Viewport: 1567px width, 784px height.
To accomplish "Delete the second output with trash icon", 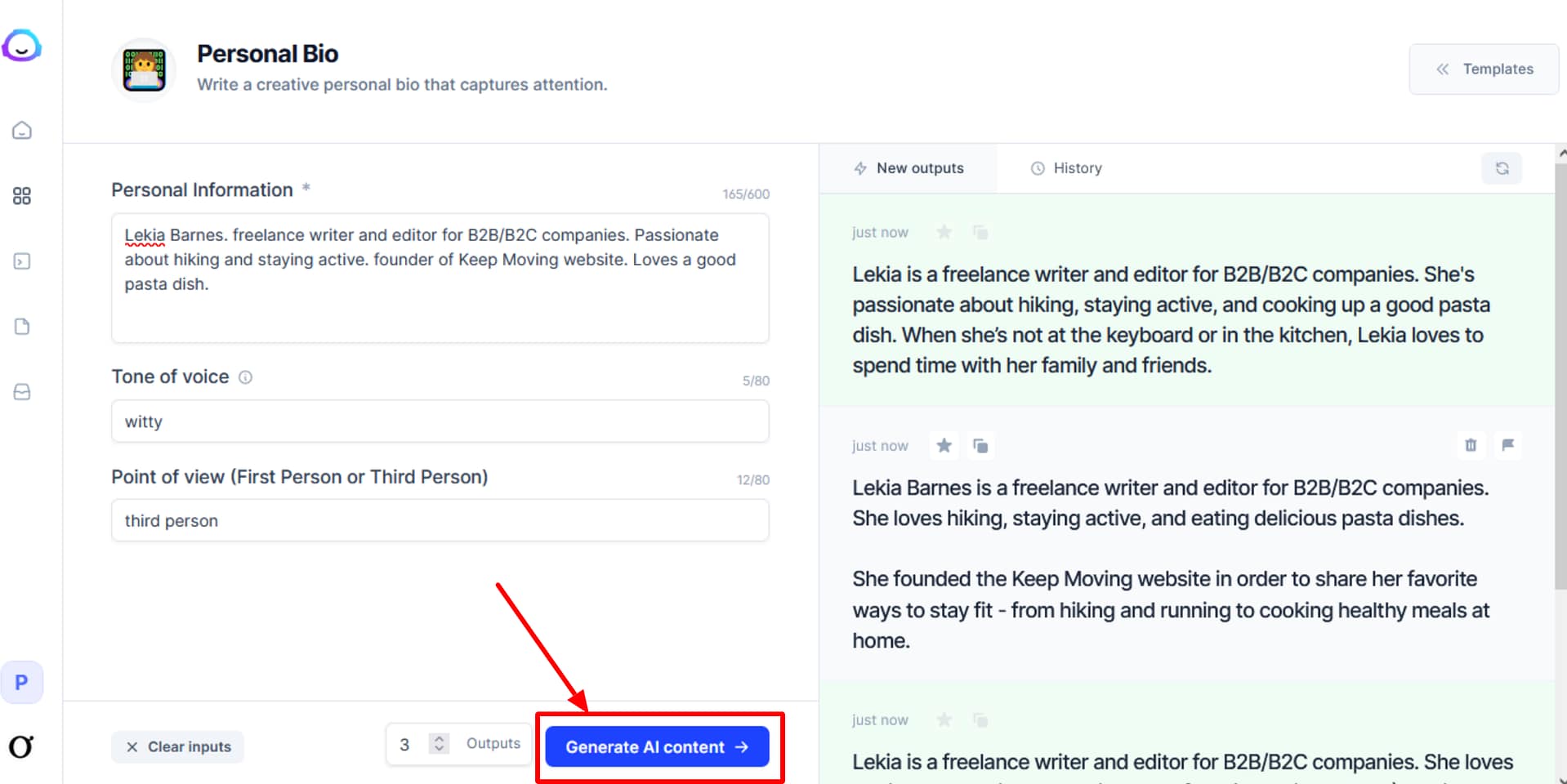I will tap(1471, 445).
